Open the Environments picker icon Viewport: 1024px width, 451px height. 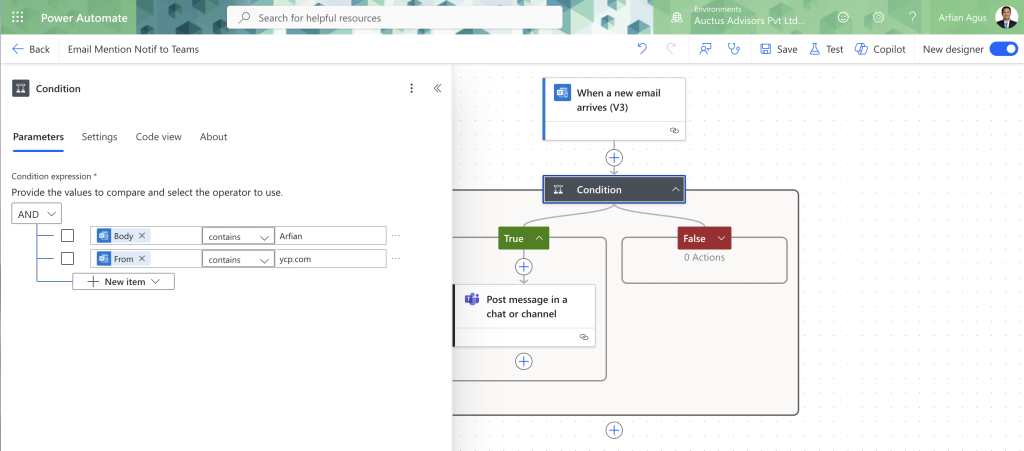point(677,18)
